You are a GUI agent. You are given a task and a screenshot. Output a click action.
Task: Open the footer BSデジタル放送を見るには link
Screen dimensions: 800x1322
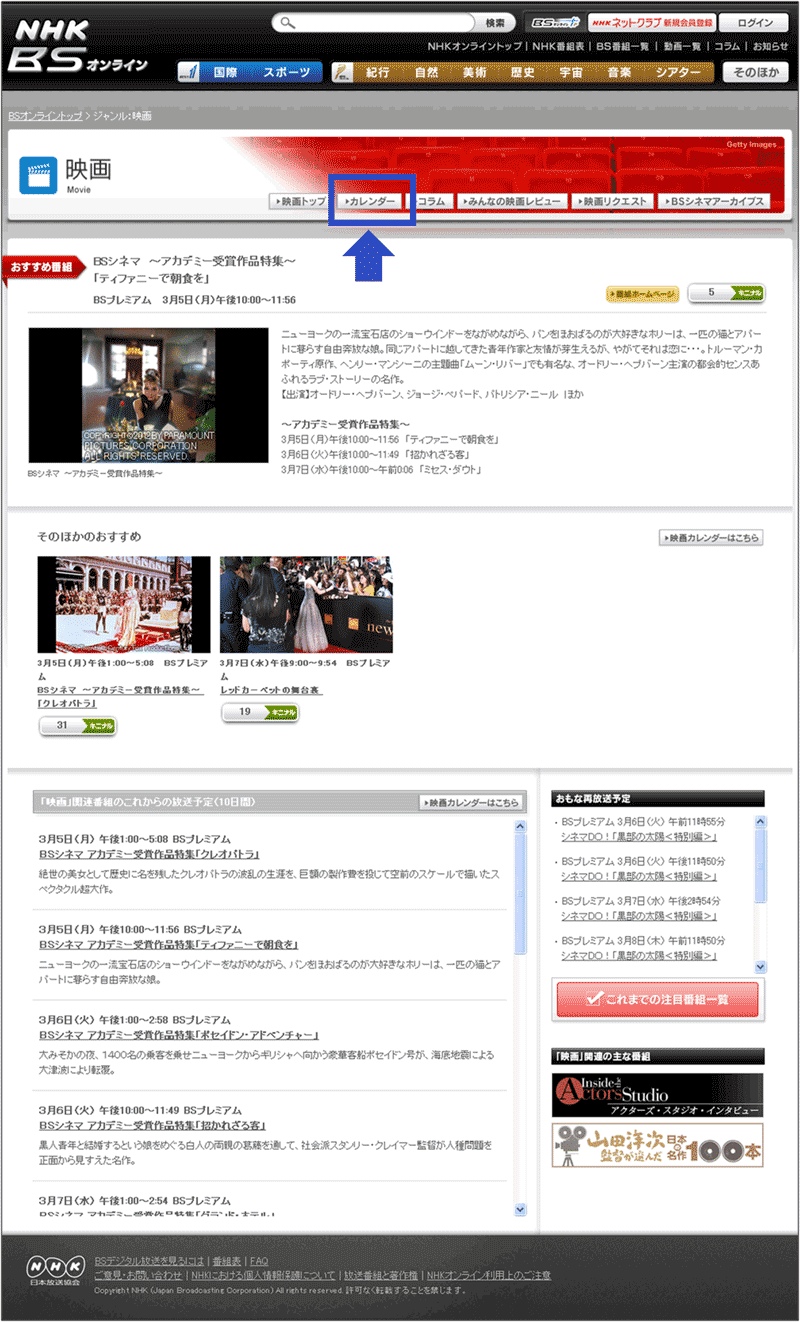(149, 1261)
